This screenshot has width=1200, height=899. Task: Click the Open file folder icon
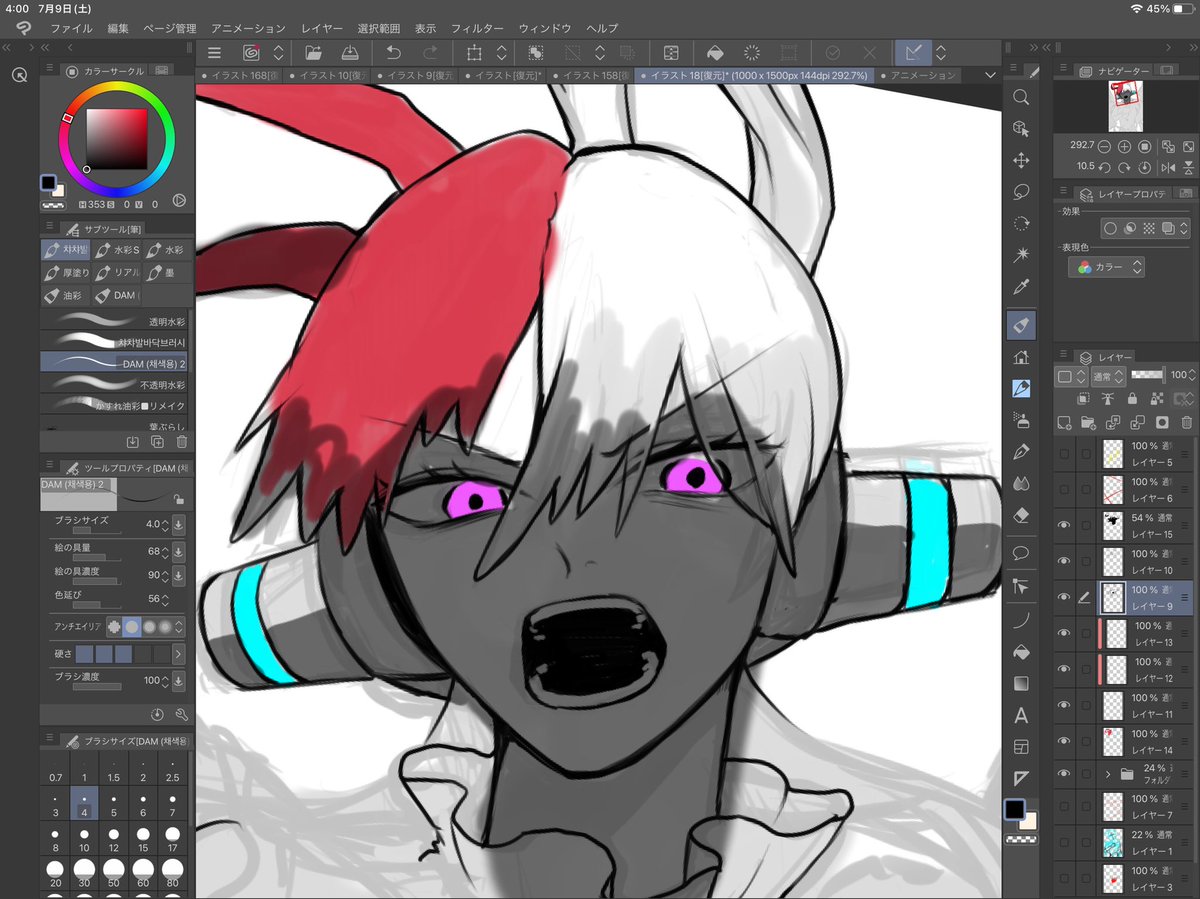point(313,53)
